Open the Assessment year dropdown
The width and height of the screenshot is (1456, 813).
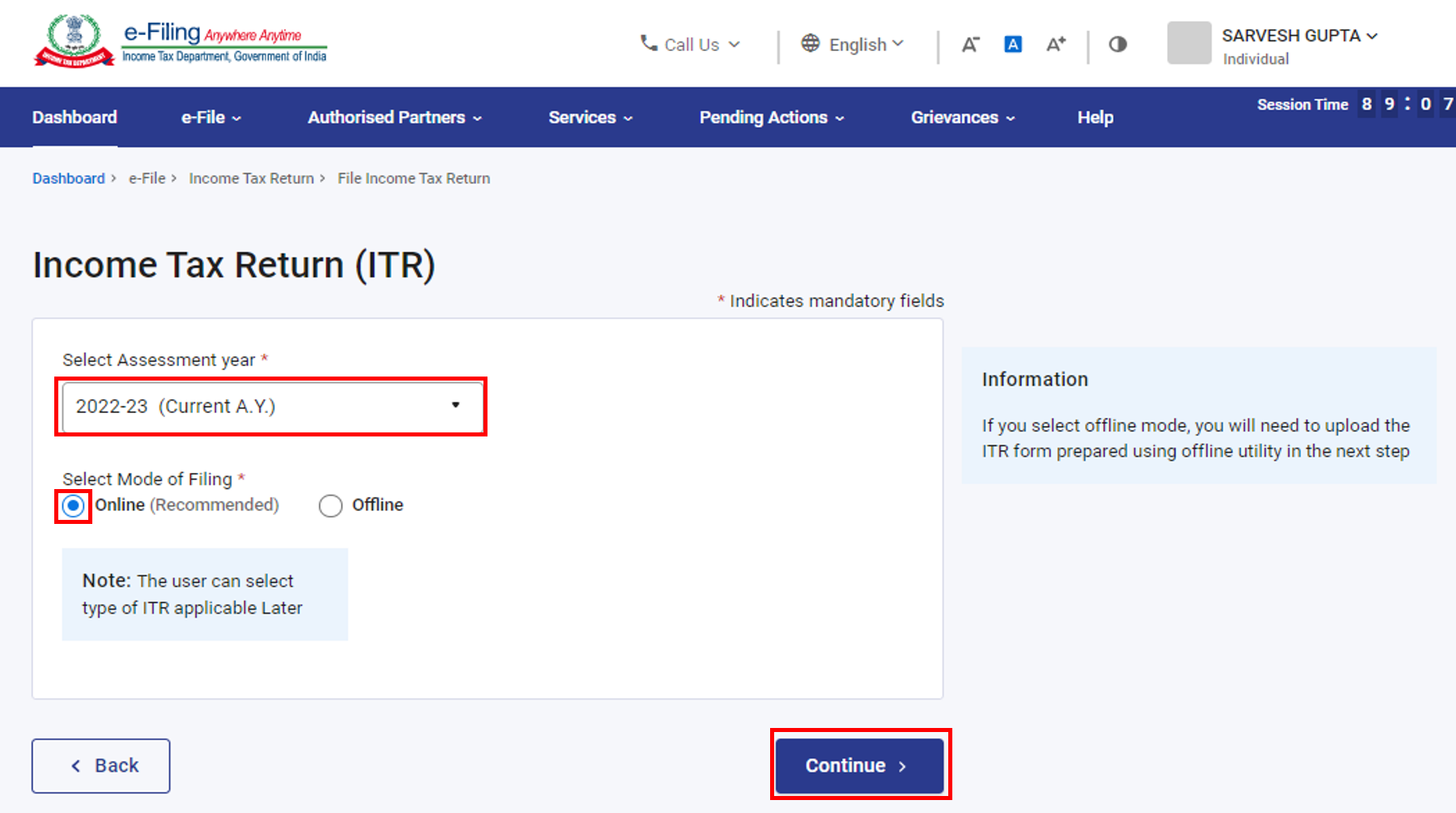pyautogui.click(x=272, y=406)
